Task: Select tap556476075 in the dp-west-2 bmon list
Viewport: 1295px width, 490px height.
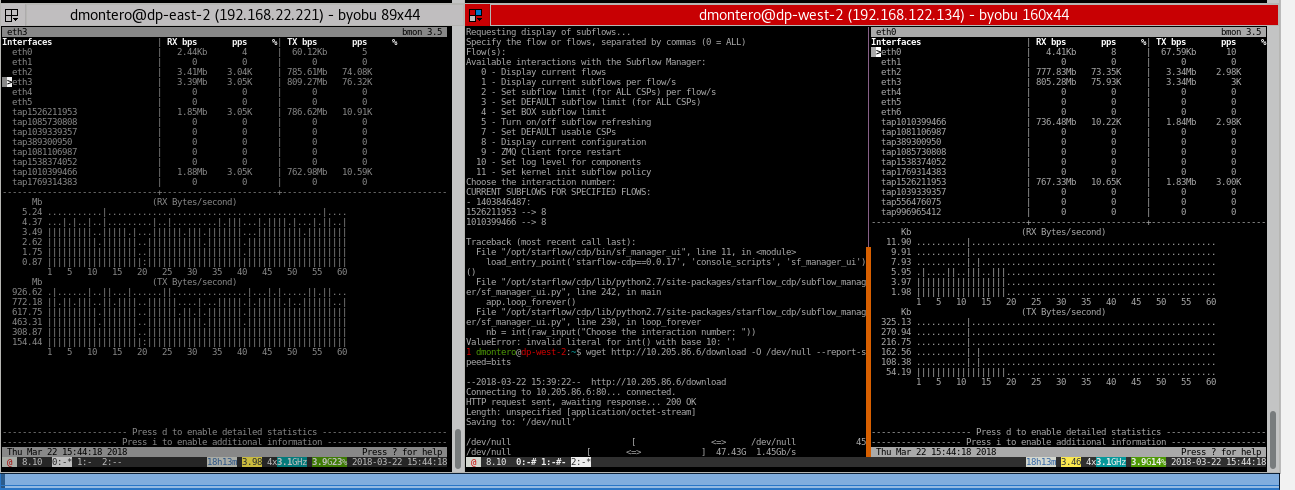Action: [x=911, y=201]
